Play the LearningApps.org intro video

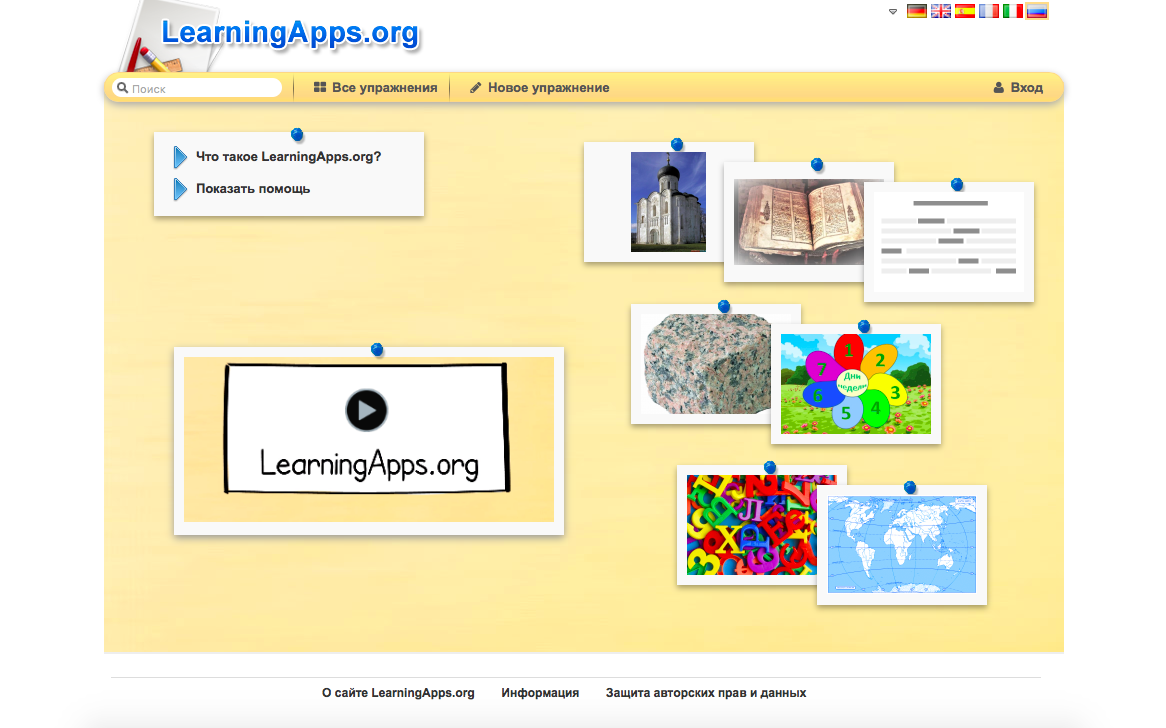click(367, 410)
